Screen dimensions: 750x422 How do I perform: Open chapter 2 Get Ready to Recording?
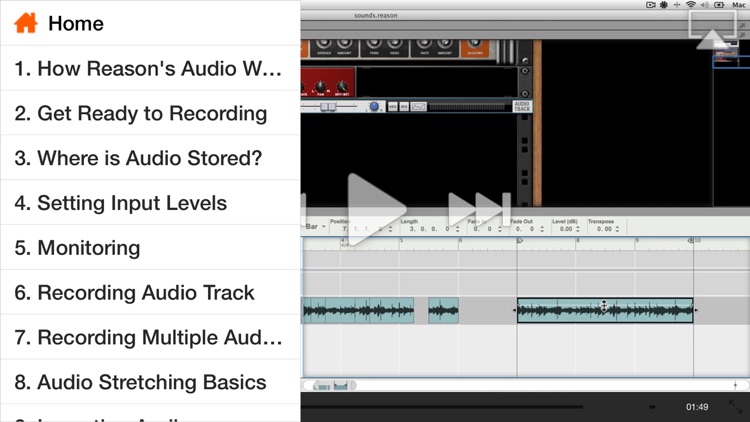pyautogui.click(x=150, y=113)
